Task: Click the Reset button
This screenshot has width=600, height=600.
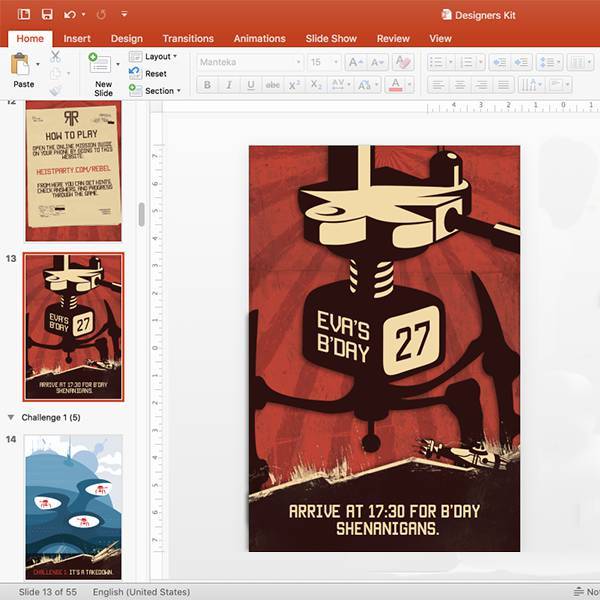Action: pos(148,73)
